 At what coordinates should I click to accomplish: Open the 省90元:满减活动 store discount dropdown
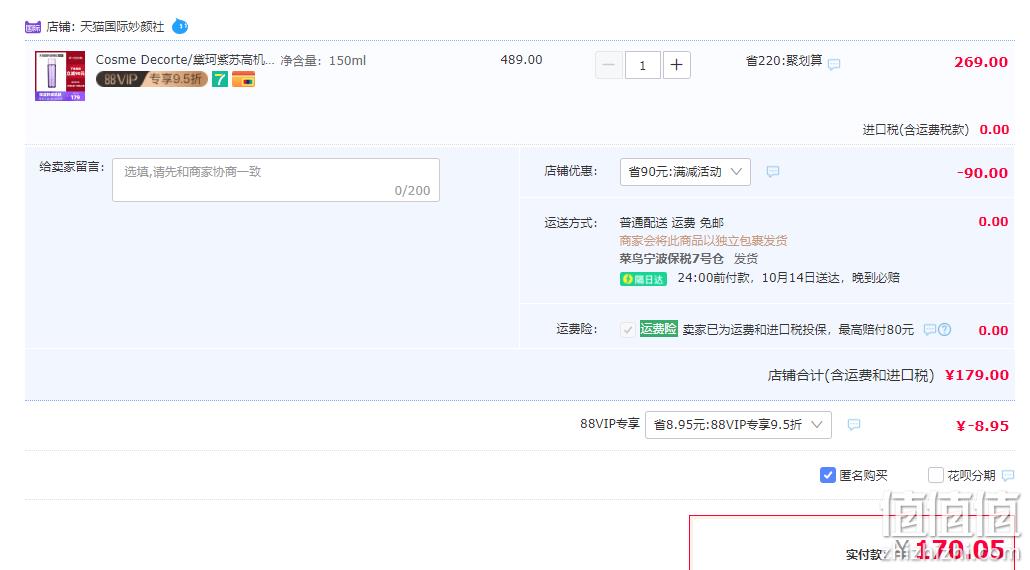click(685, 172)
